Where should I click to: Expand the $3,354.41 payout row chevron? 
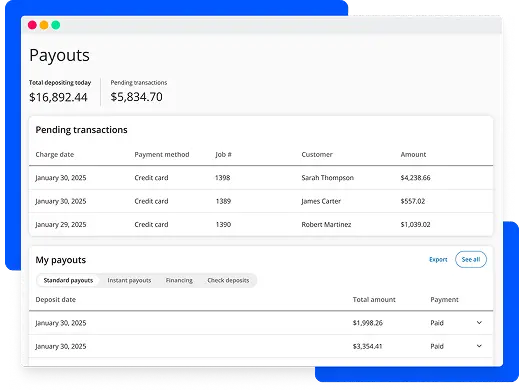[x=479, y=346]
